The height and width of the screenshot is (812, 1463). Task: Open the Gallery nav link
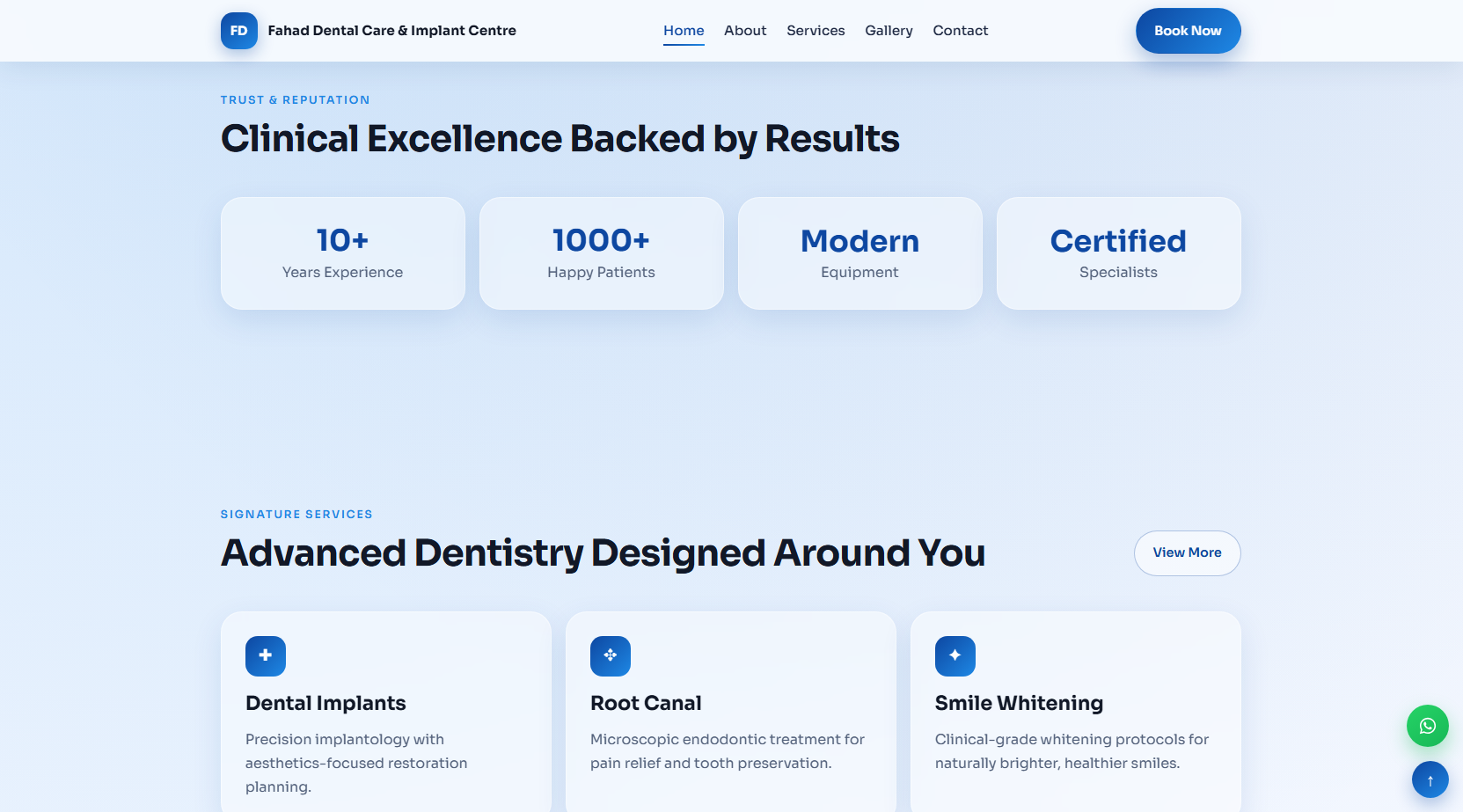889,31
